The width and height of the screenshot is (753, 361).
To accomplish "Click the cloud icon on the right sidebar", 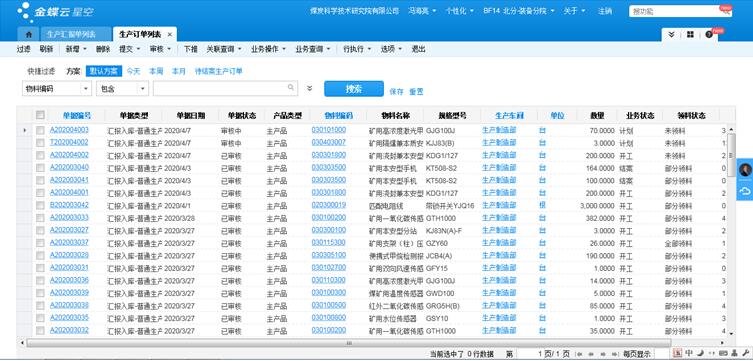I will 745,192.
